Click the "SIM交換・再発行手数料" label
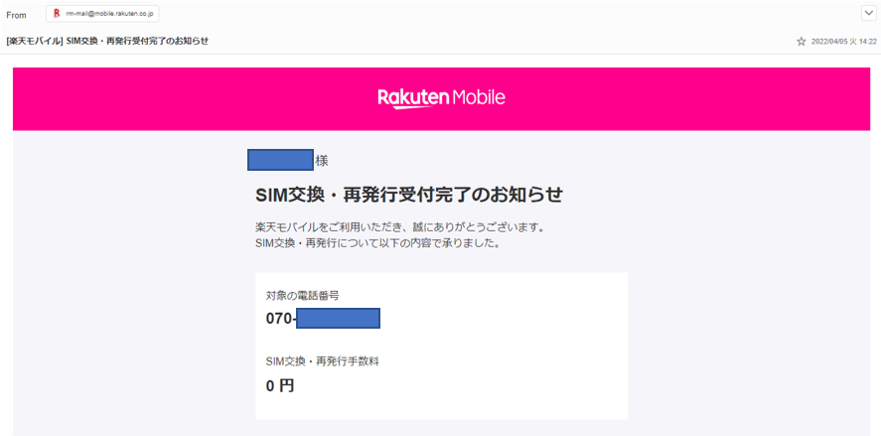Screen dimensions: 881x436 click(x=322, y=361)
